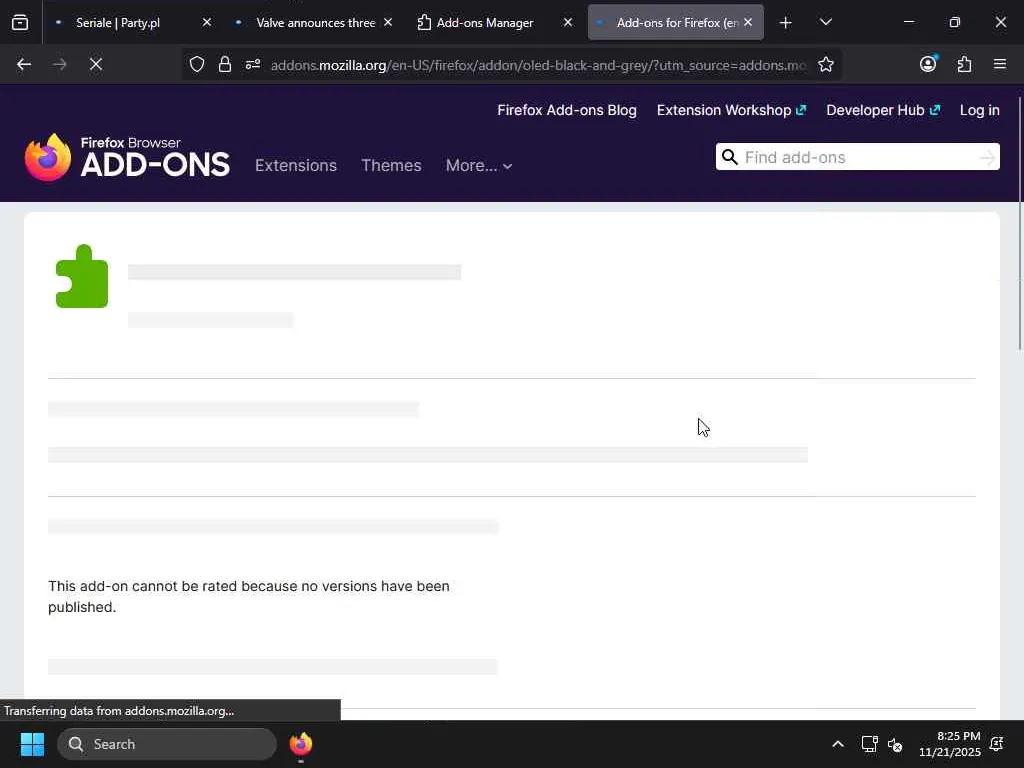Viewport: 1024px width, 768px height.
Task: Open the Firefox Add-ons Blog link
Action: point(567,110)
